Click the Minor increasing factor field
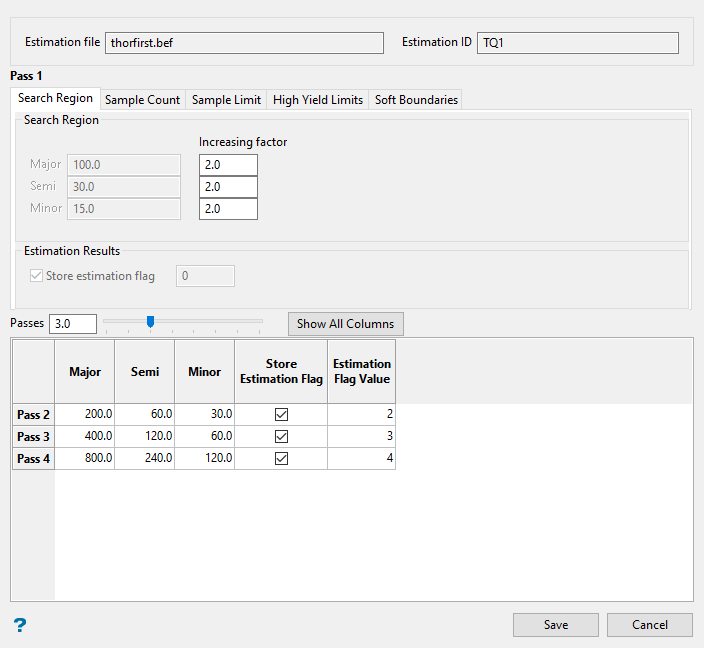 pyautogui.click(x=228, y=209)
